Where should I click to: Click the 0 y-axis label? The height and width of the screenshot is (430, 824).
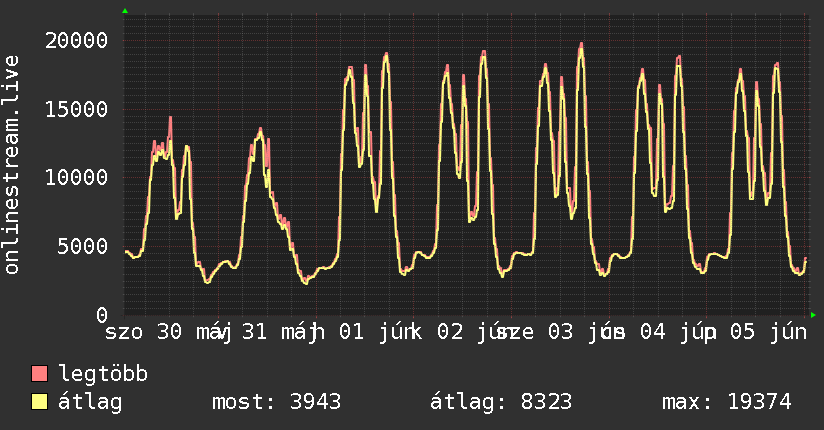tap(102, 315)
